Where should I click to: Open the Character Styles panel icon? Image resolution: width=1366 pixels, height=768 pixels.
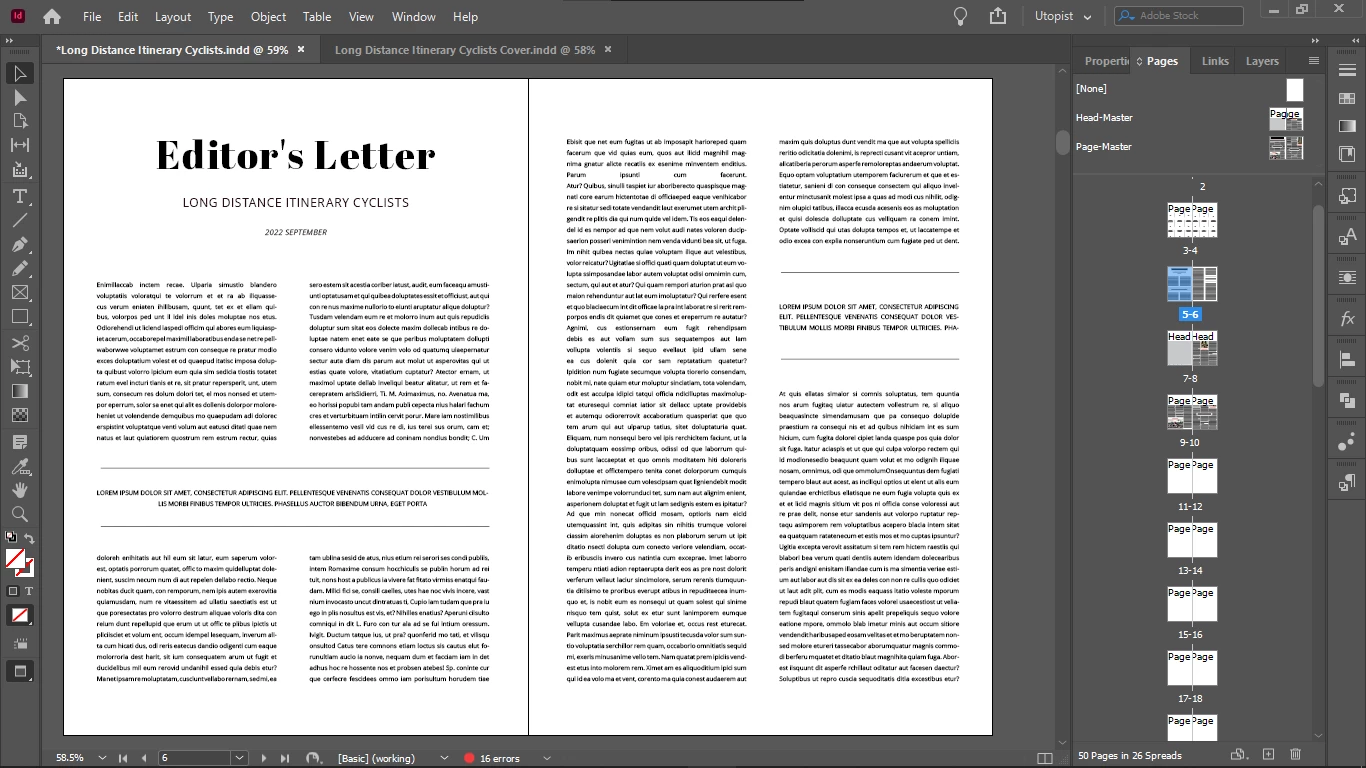point(1348,237)
